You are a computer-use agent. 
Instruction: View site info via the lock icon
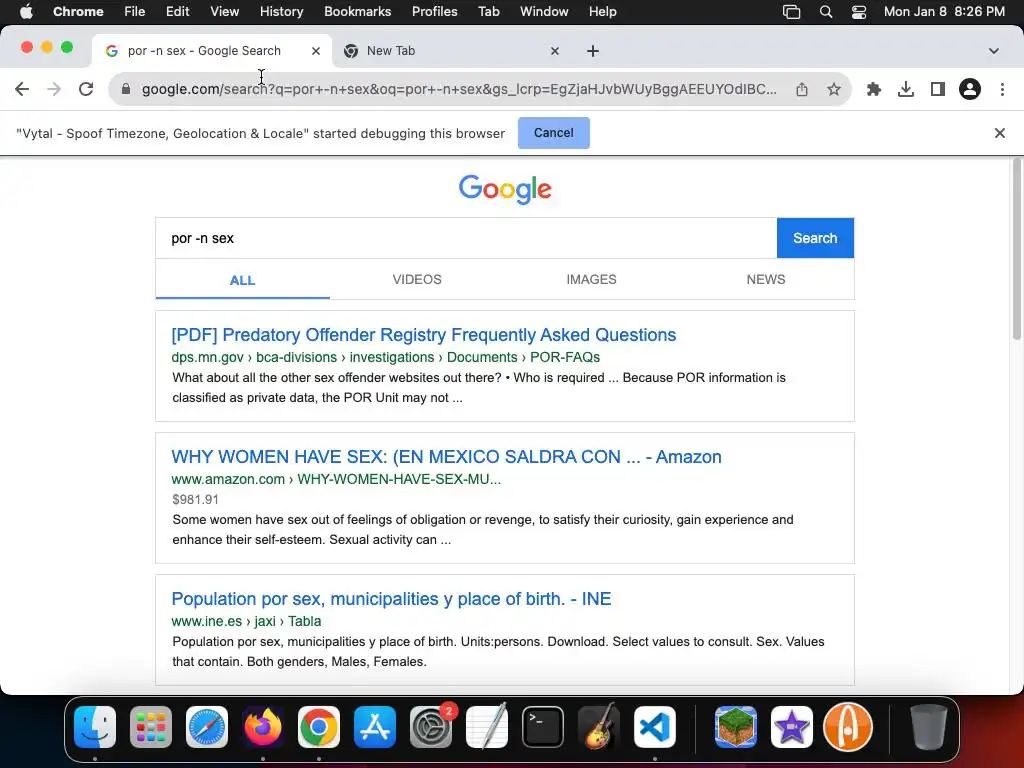[126, 89]
